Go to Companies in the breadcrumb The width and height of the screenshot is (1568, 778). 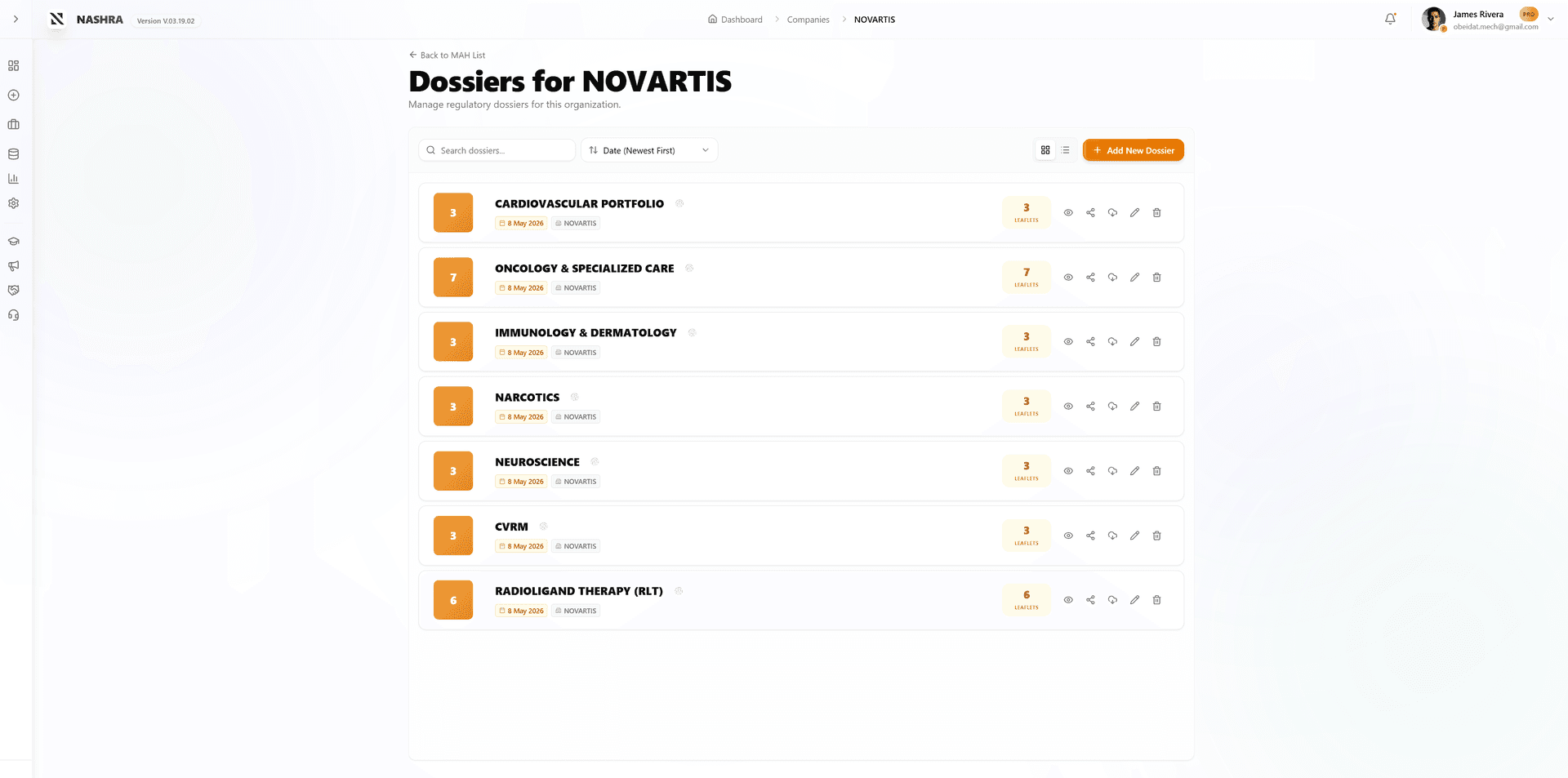(808, 20)
